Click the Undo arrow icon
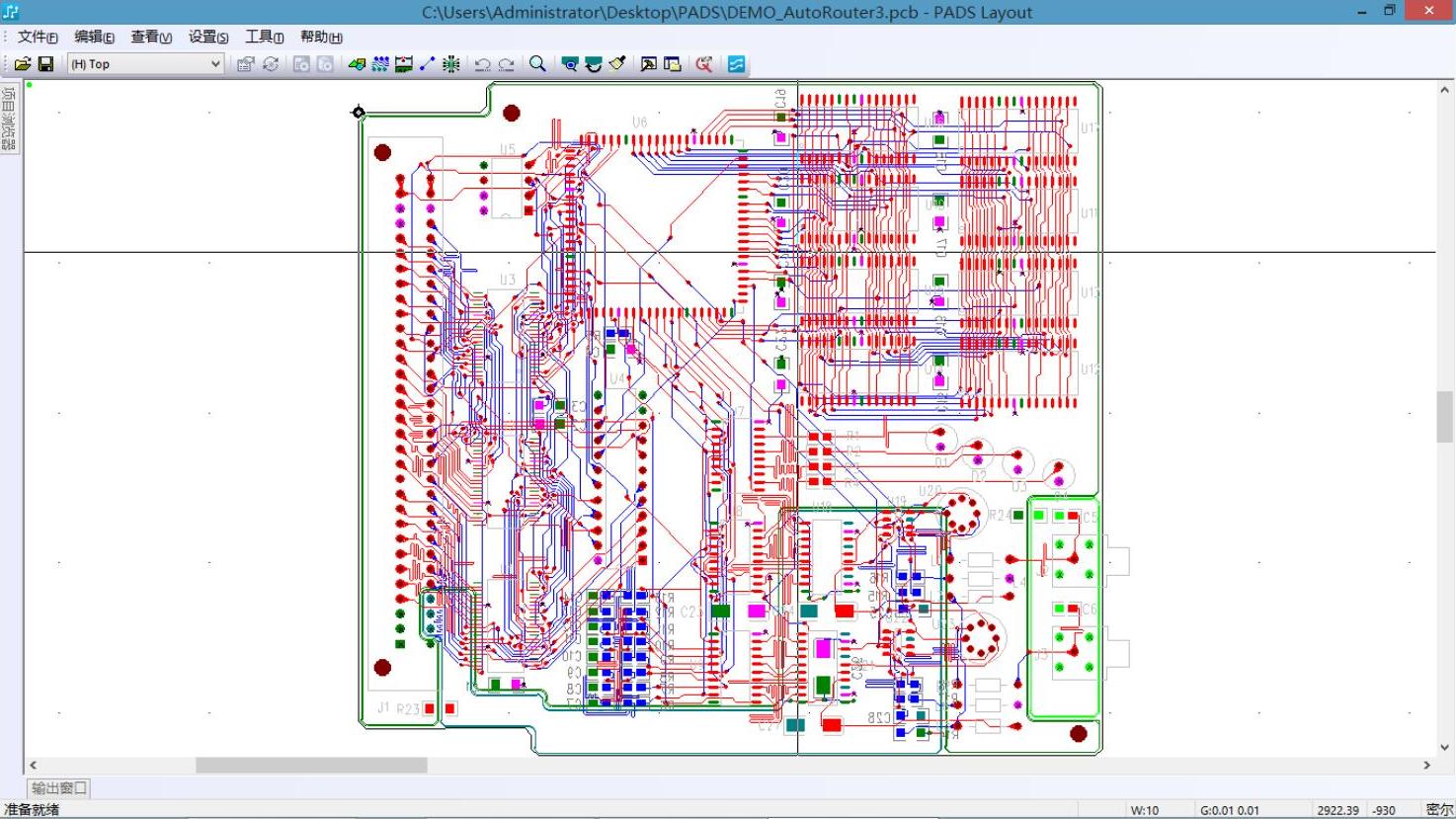 482,64
